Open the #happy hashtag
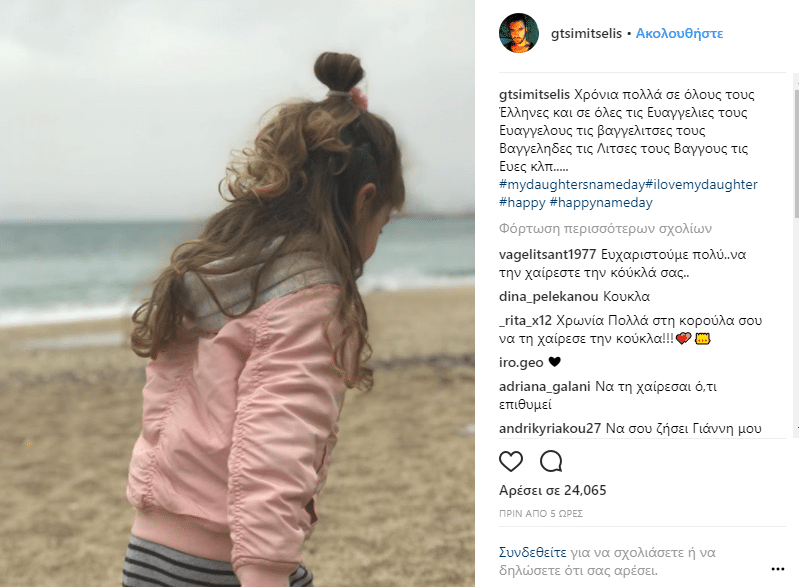Image resolution: width=799 pixels, height=587 pixels. (522, 202)
